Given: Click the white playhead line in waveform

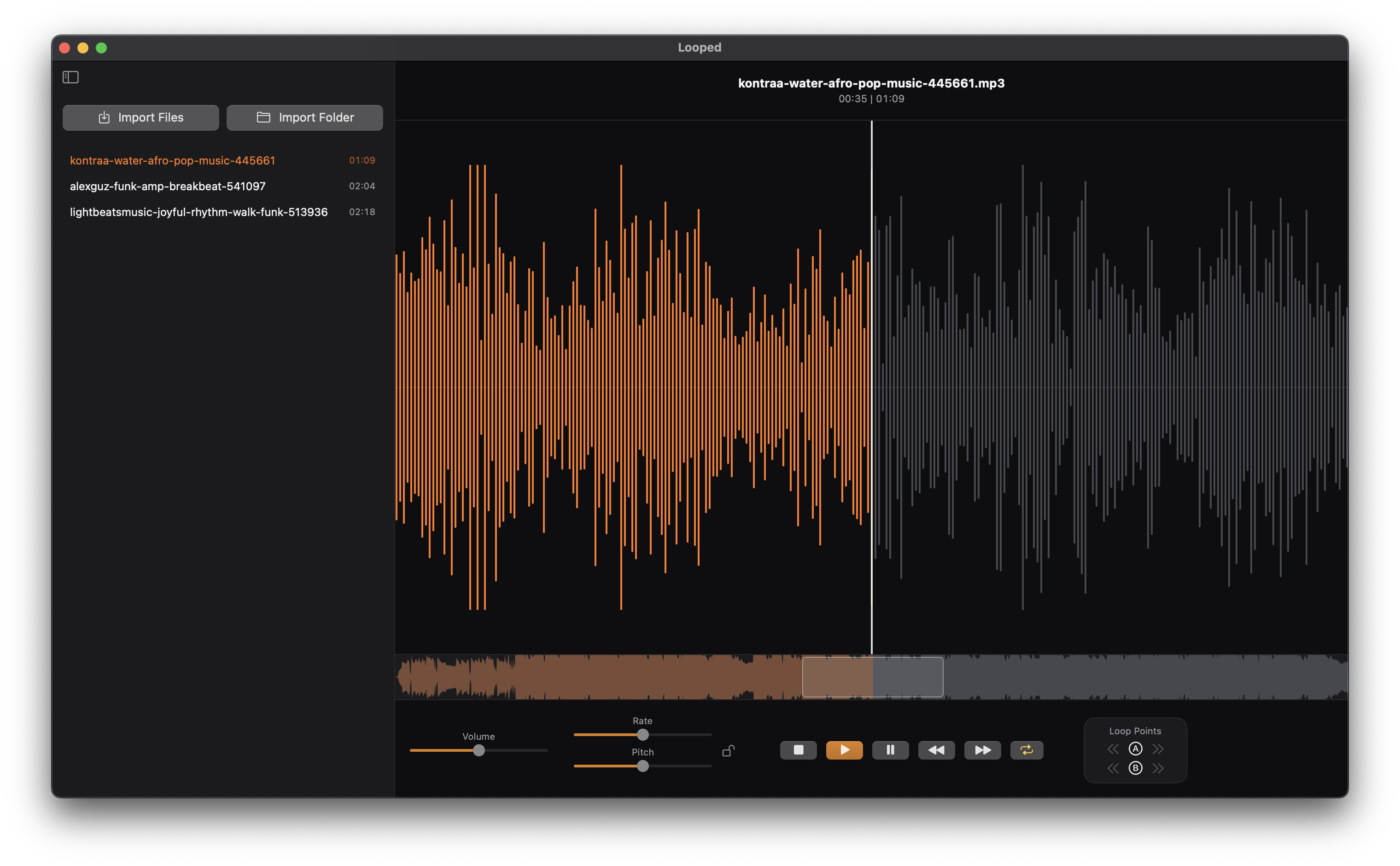Looking at the screenshot, I should [x=871, y=387].
